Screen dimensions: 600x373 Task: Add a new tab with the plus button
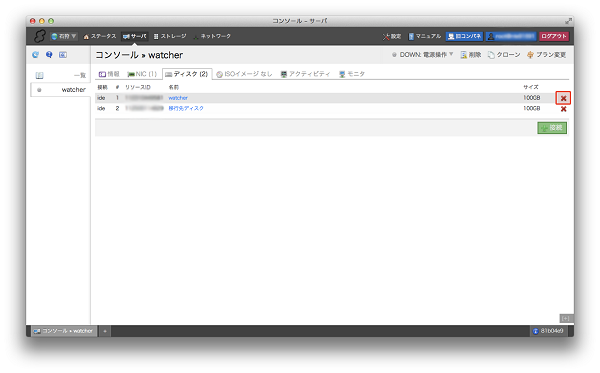(x=104, y=331)
